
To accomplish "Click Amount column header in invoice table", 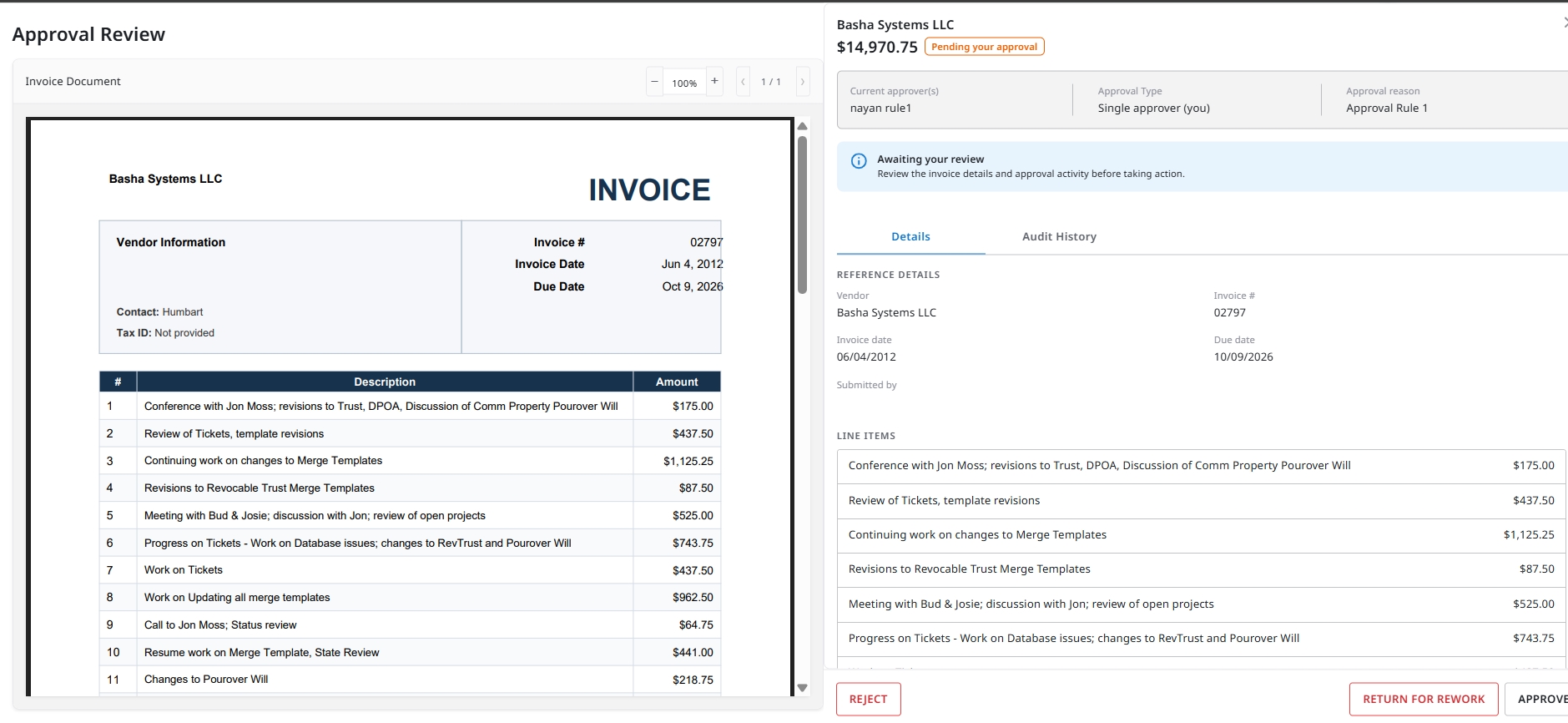I will pyautogui.click(x=677, y=382).
